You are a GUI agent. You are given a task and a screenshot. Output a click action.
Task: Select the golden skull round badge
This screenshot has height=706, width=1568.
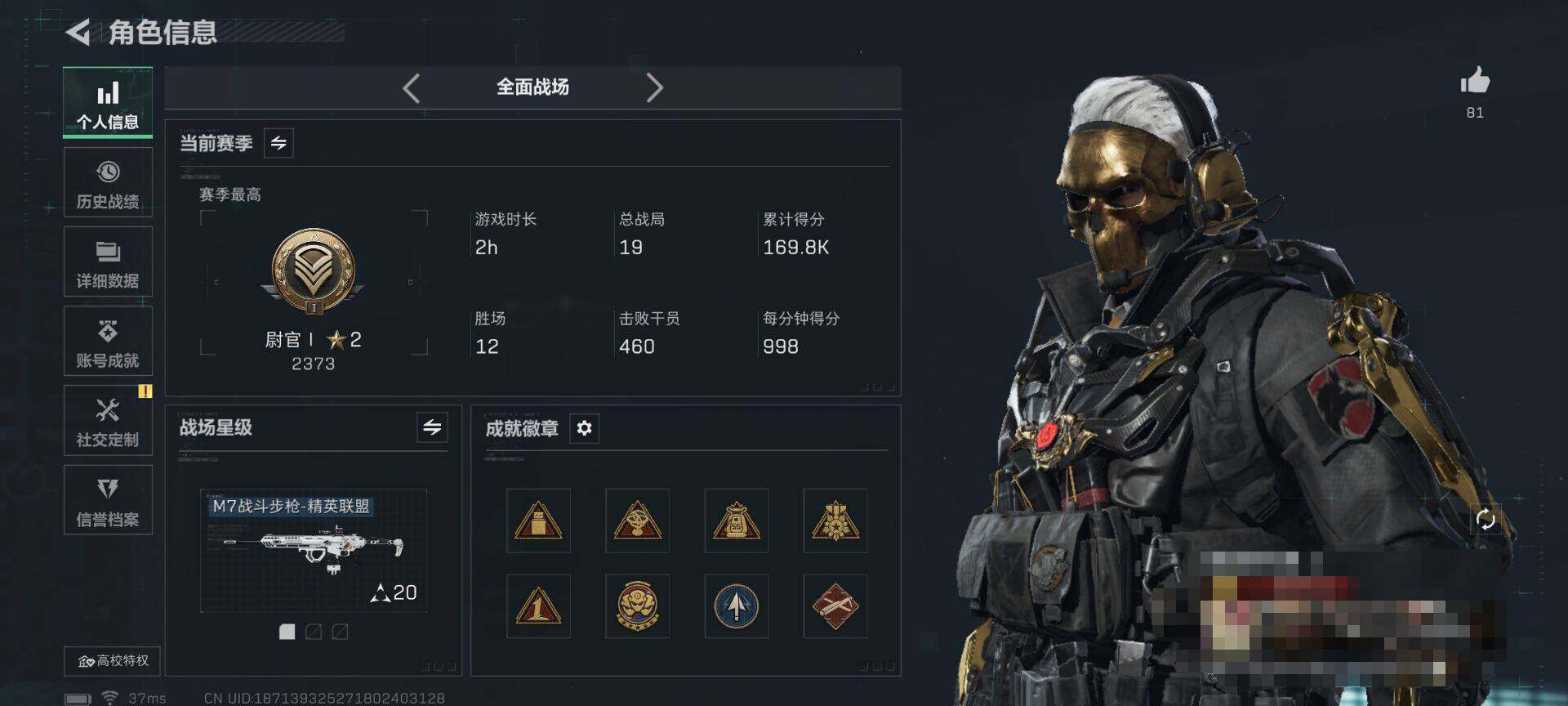click(x=637, y=606)
